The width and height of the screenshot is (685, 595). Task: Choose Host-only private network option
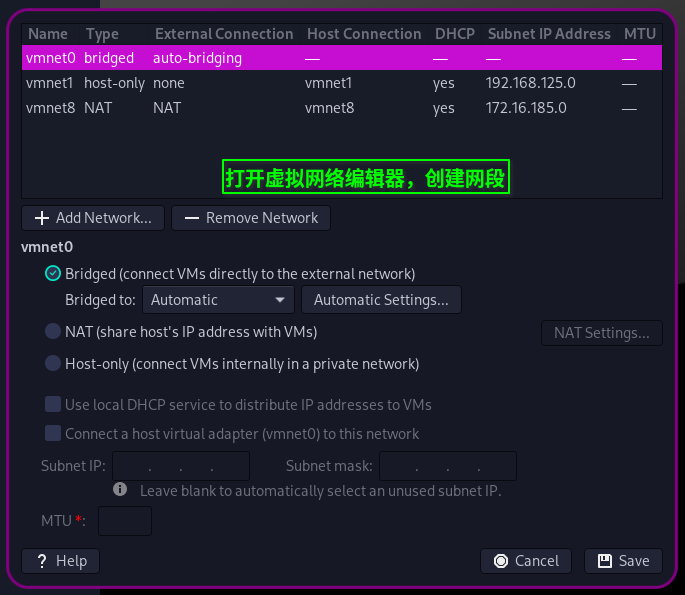(53, 364)
